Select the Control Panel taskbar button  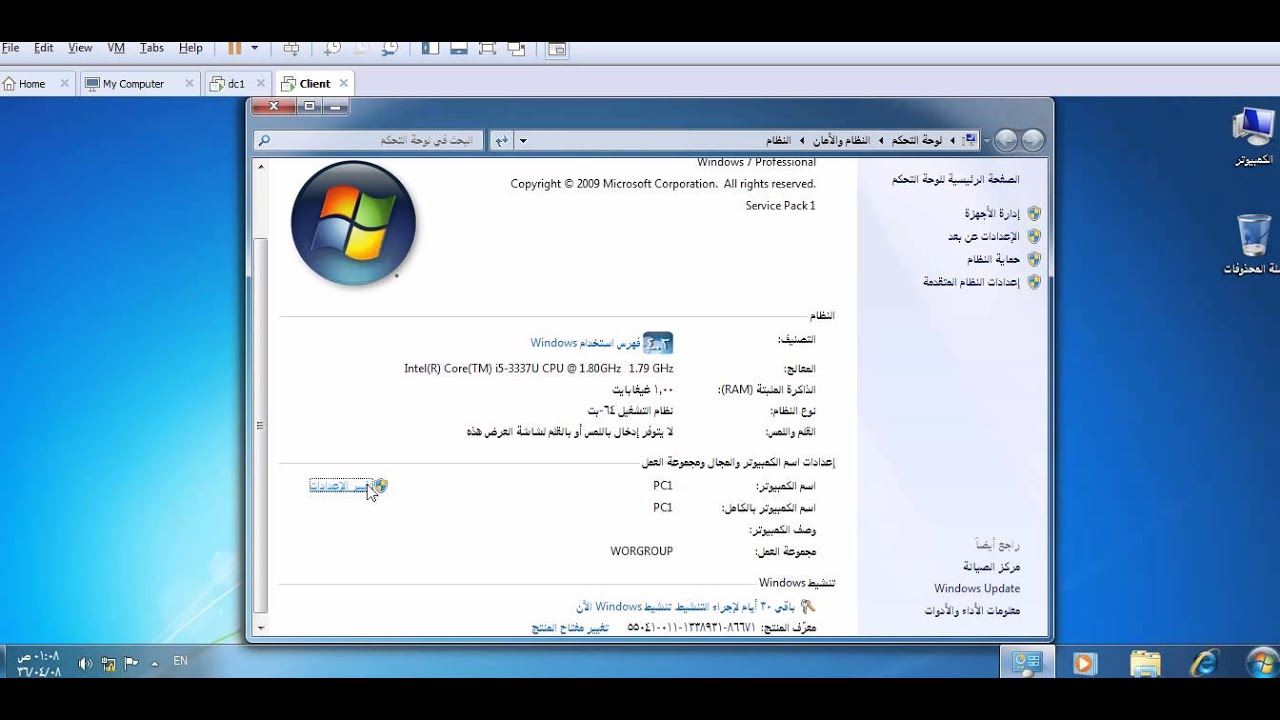point(1027,663)
